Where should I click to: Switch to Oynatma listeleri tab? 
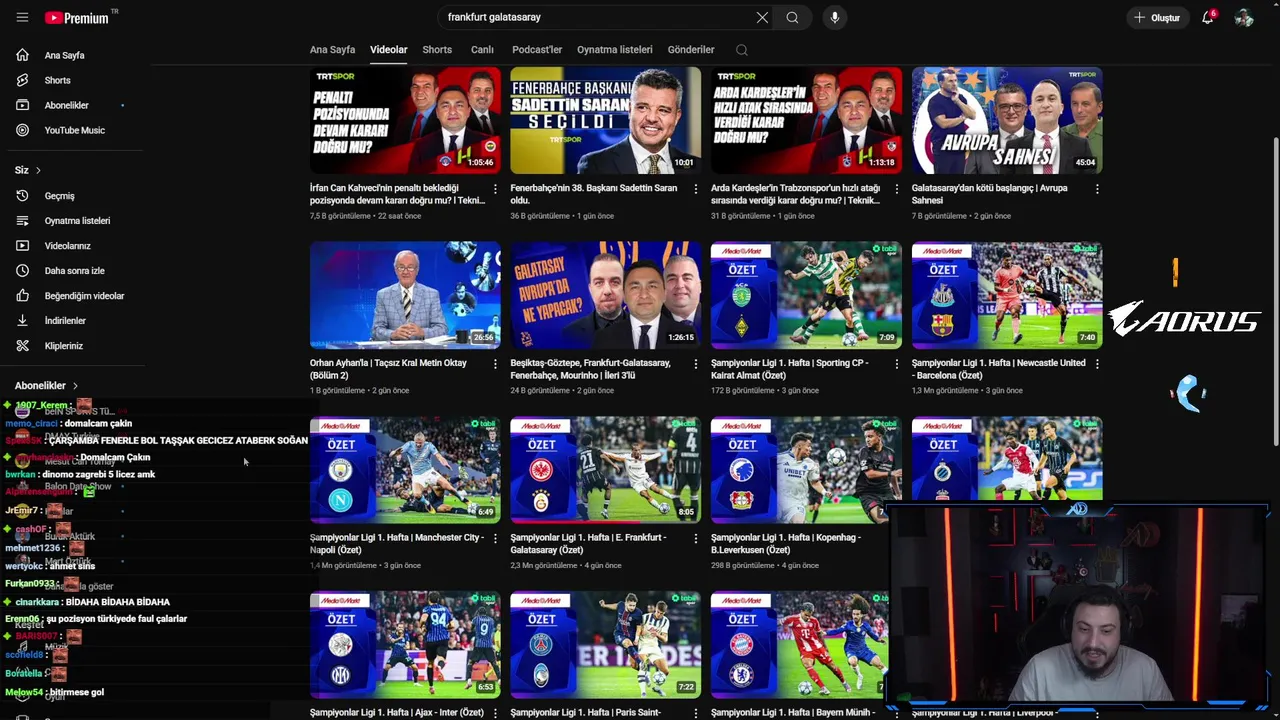pyautogui.click(x=614, y=49)
